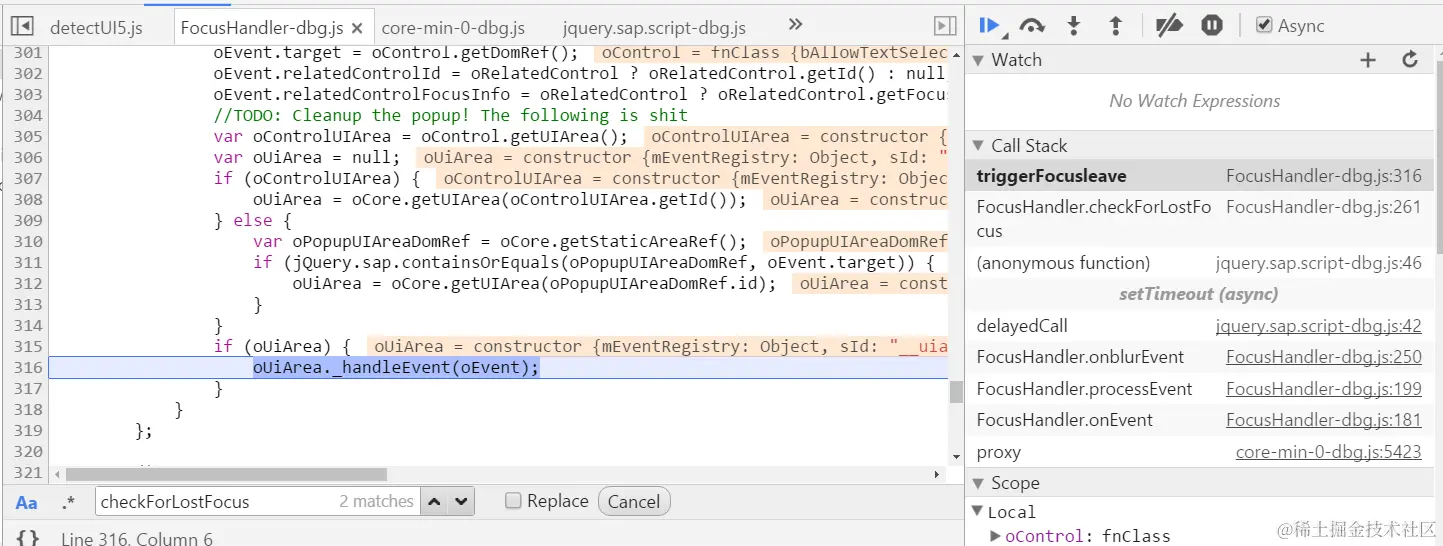Select the (anonymous function) call frame
This screenshot has width=1443, height=546.
[1199, 263]
